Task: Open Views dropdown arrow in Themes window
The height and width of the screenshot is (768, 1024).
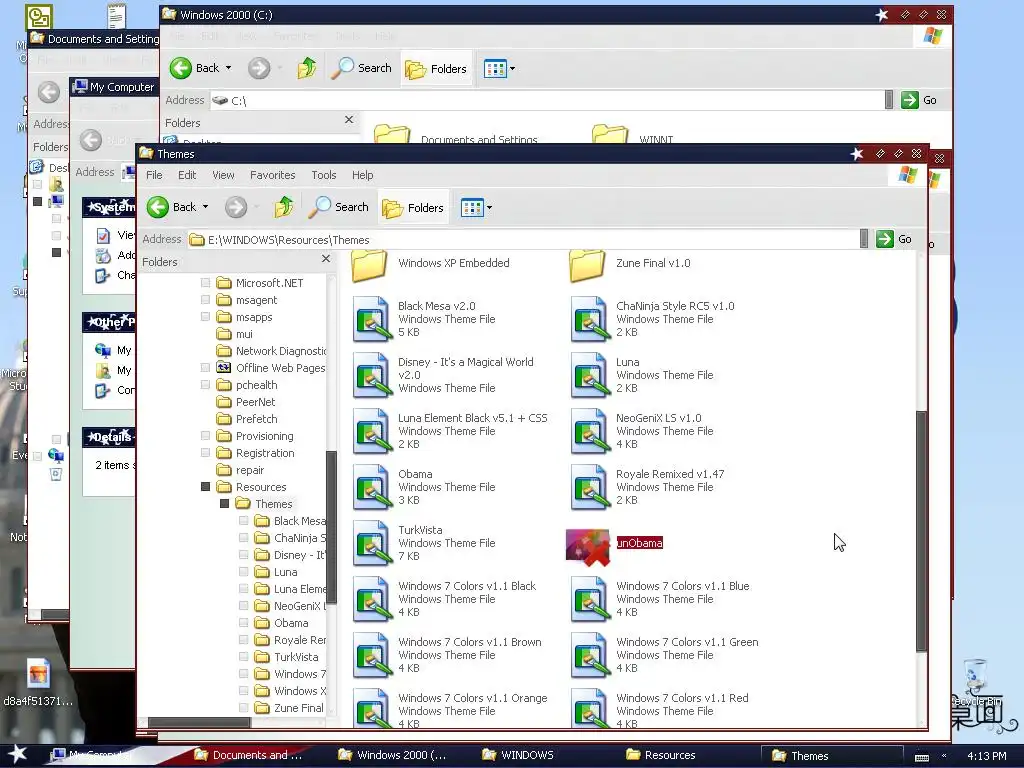Action: click(x=489, y=208)
